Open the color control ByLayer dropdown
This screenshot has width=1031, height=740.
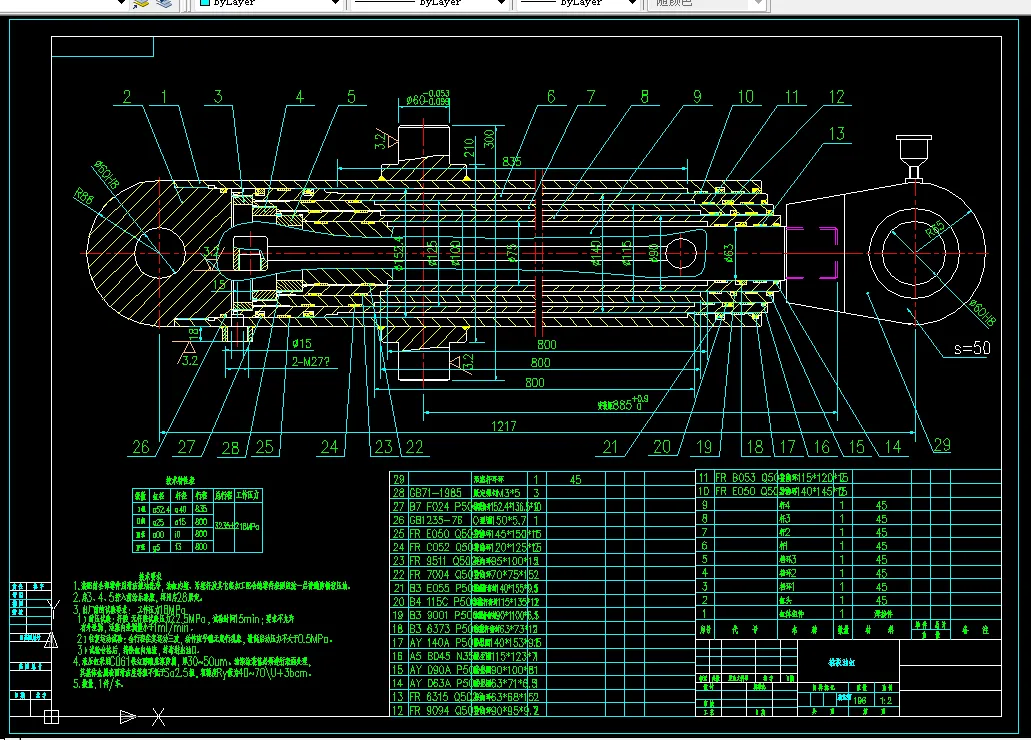point(269,3)
